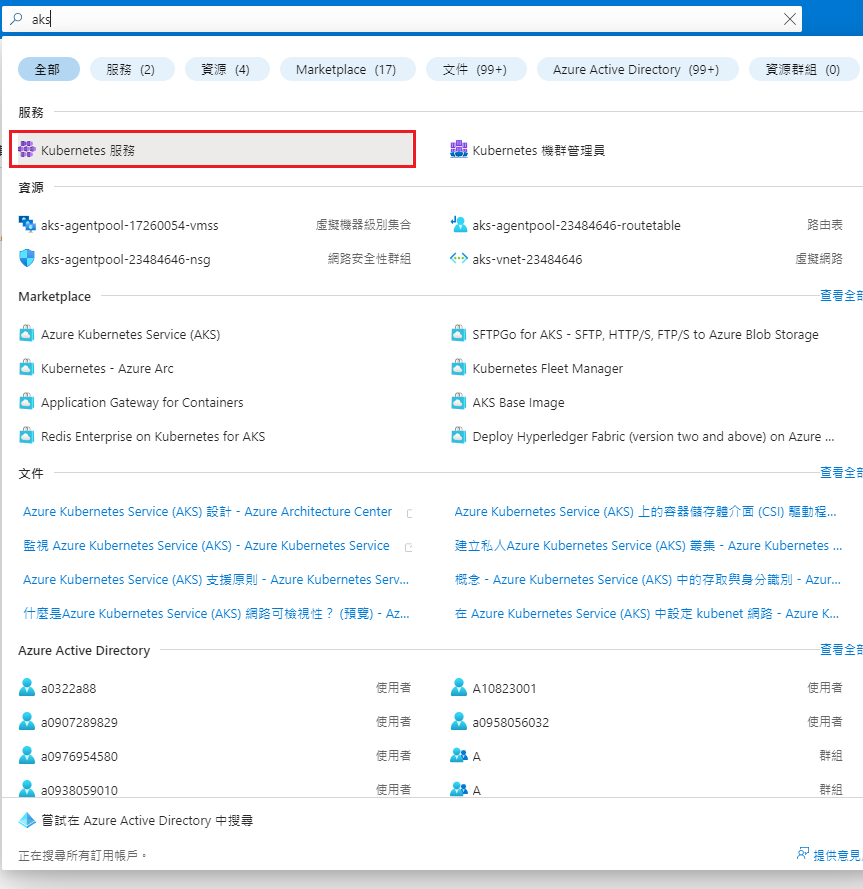Click 嘗試在 Azure Active Directory 中搜尋
The image size is (863, 889).
coord(147,820)
